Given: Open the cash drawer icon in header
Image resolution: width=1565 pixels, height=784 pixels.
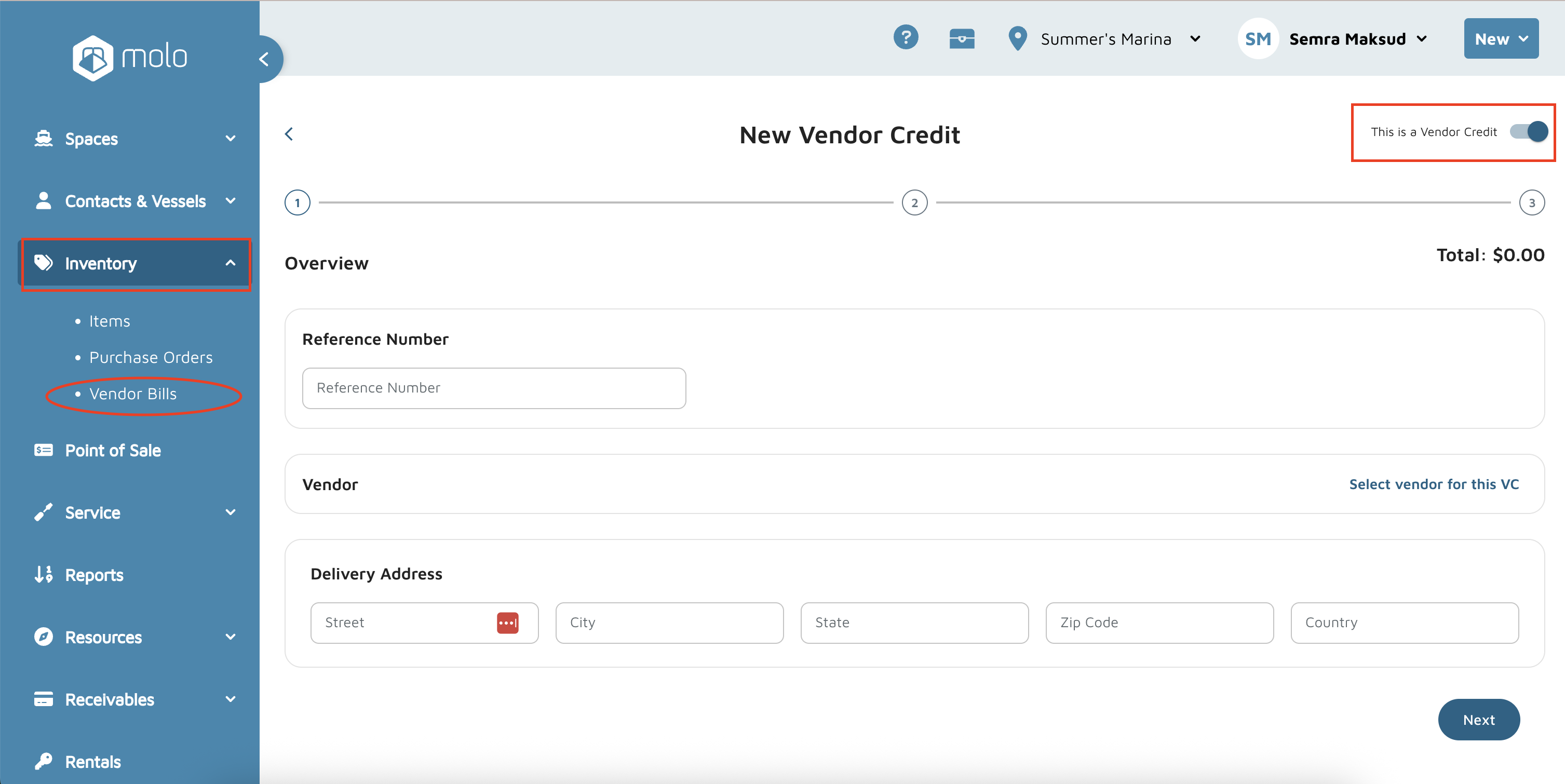Looking at the screenshot, I should (x=962, y=39).
